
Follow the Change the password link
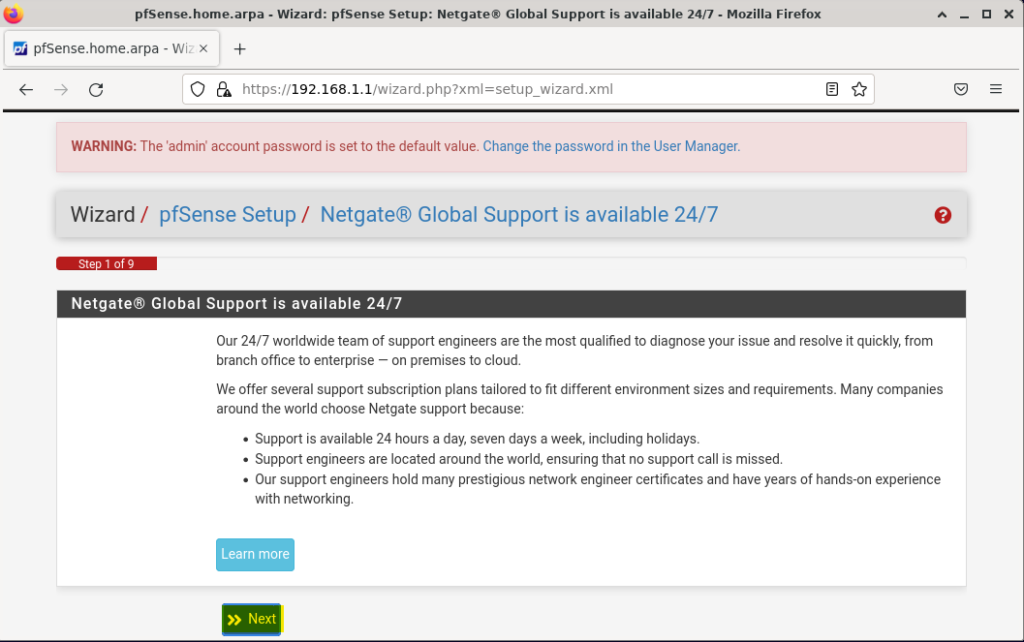click(611, 146)
